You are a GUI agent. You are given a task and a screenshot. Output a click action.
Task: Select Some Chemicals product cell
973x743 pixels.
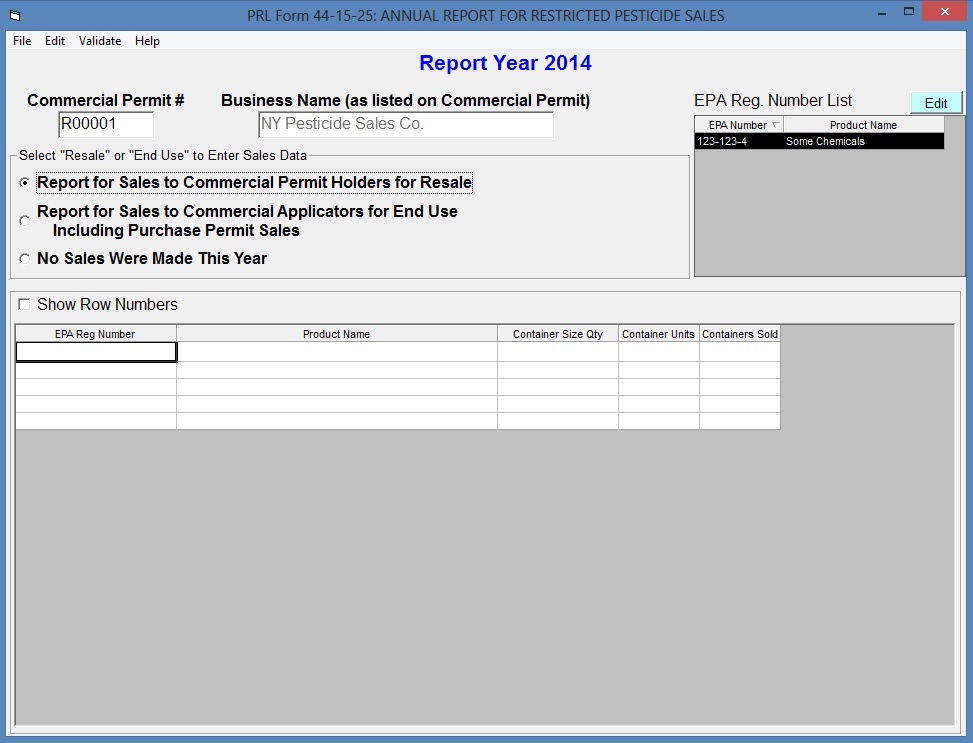[x=863, y=141]
